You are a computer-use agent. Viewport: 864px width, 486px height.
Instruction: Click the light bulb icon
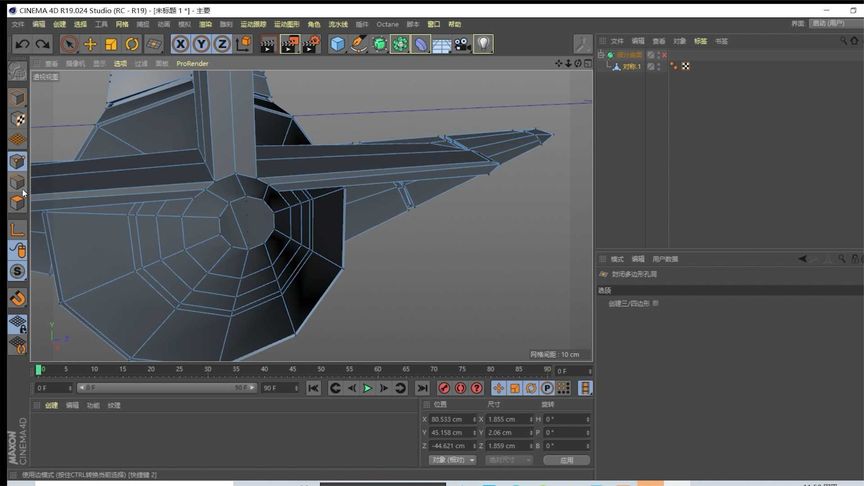click(x=483, y=44)
